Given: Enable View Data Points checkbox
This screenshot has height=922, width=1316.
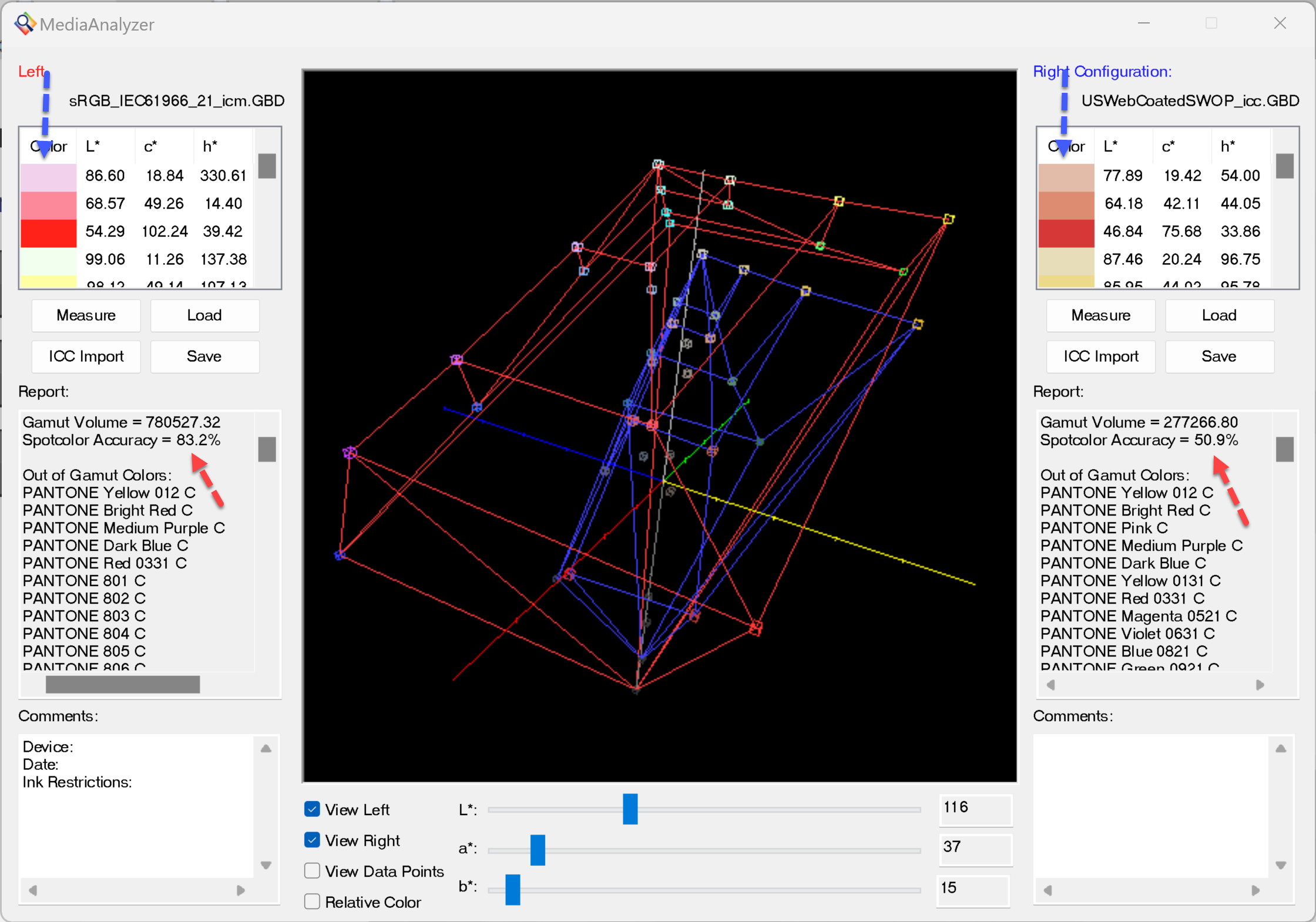Looking at the screenshot, I should 312,870.
